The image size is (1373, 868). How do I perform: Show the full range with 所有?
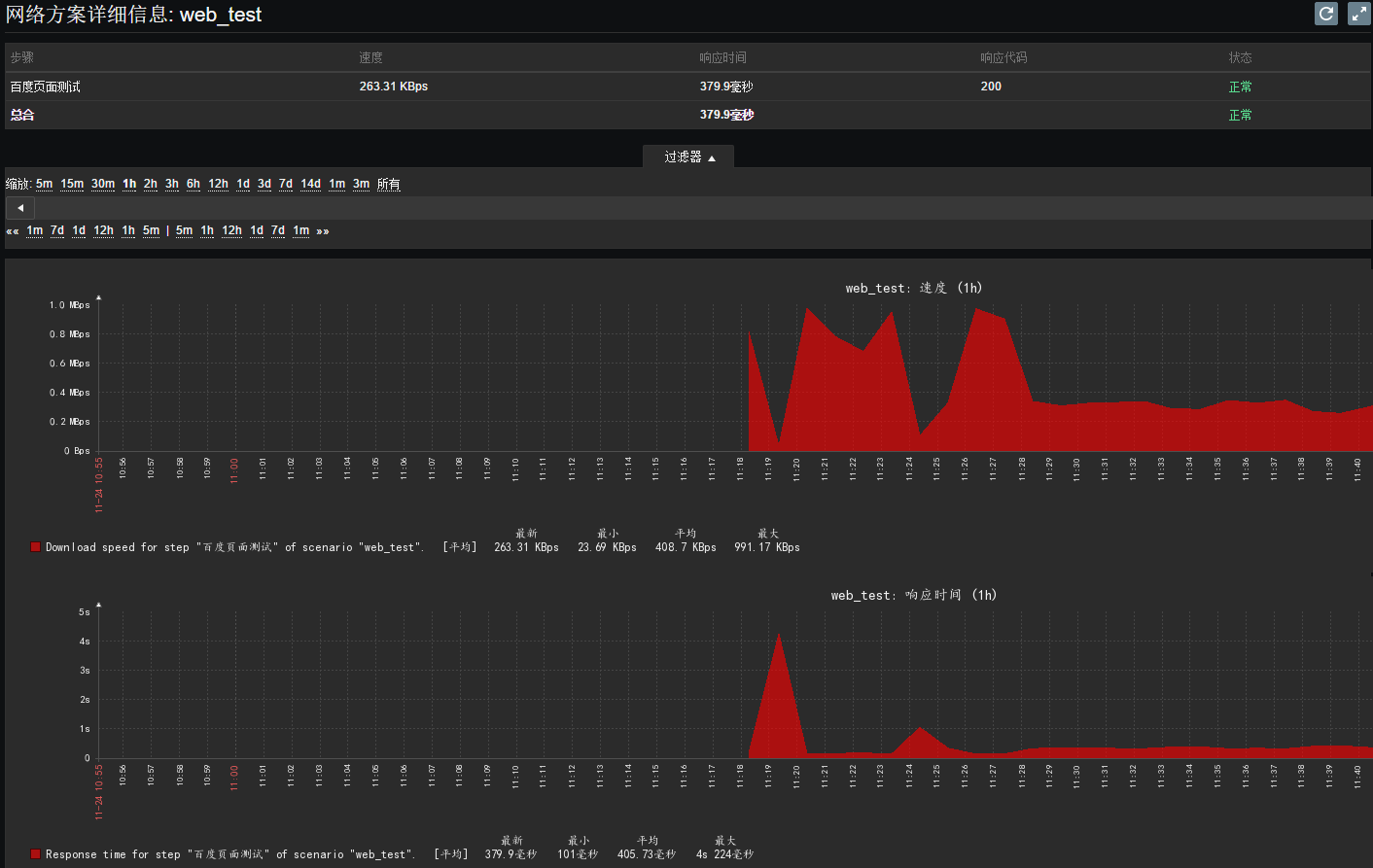coord(389,184)
